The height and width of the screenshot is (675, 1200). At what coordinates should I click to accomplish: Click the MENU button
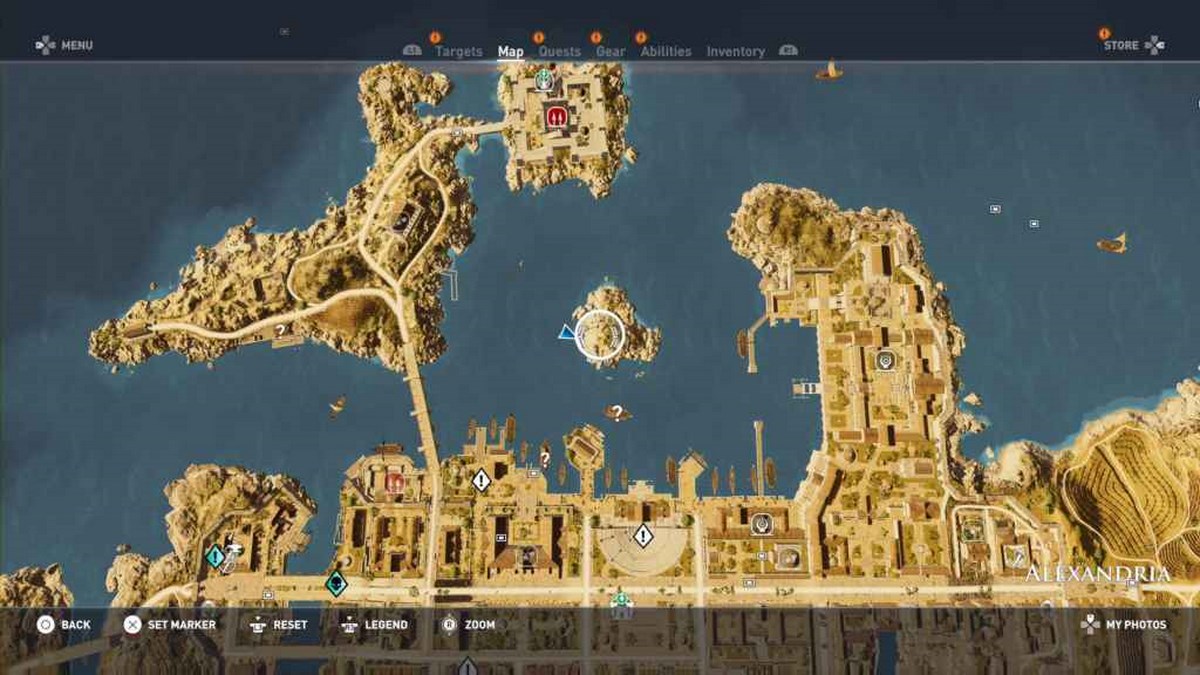click(64, 45)
